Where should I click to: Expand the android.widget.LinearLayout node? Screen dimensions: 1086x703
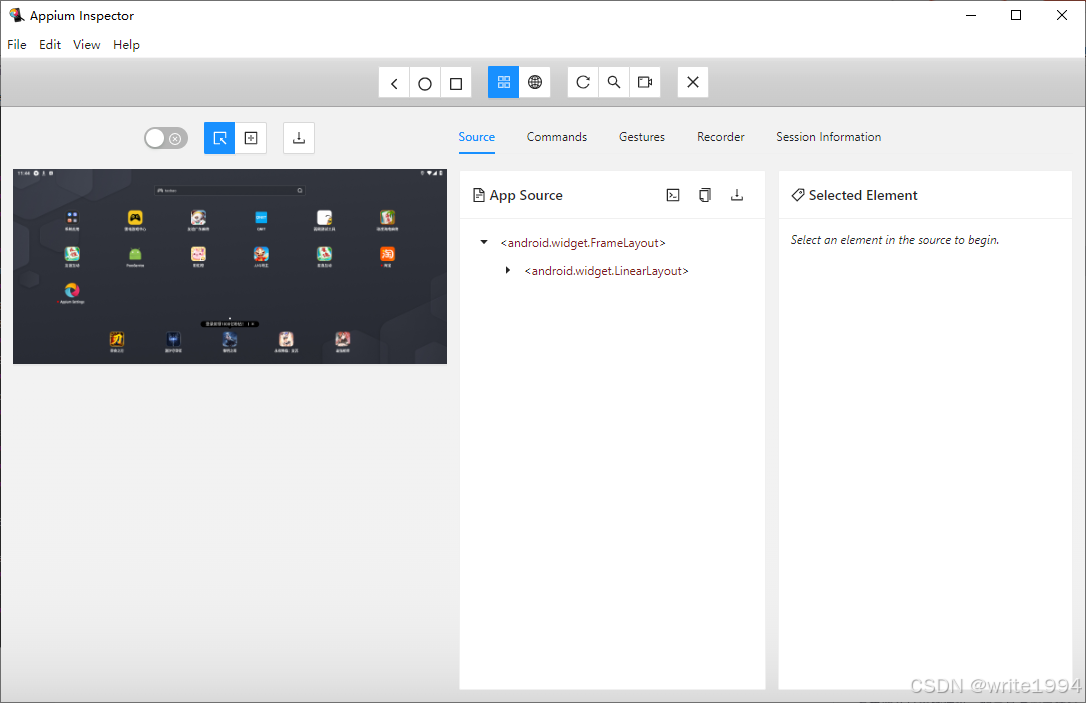click(508, 270)
